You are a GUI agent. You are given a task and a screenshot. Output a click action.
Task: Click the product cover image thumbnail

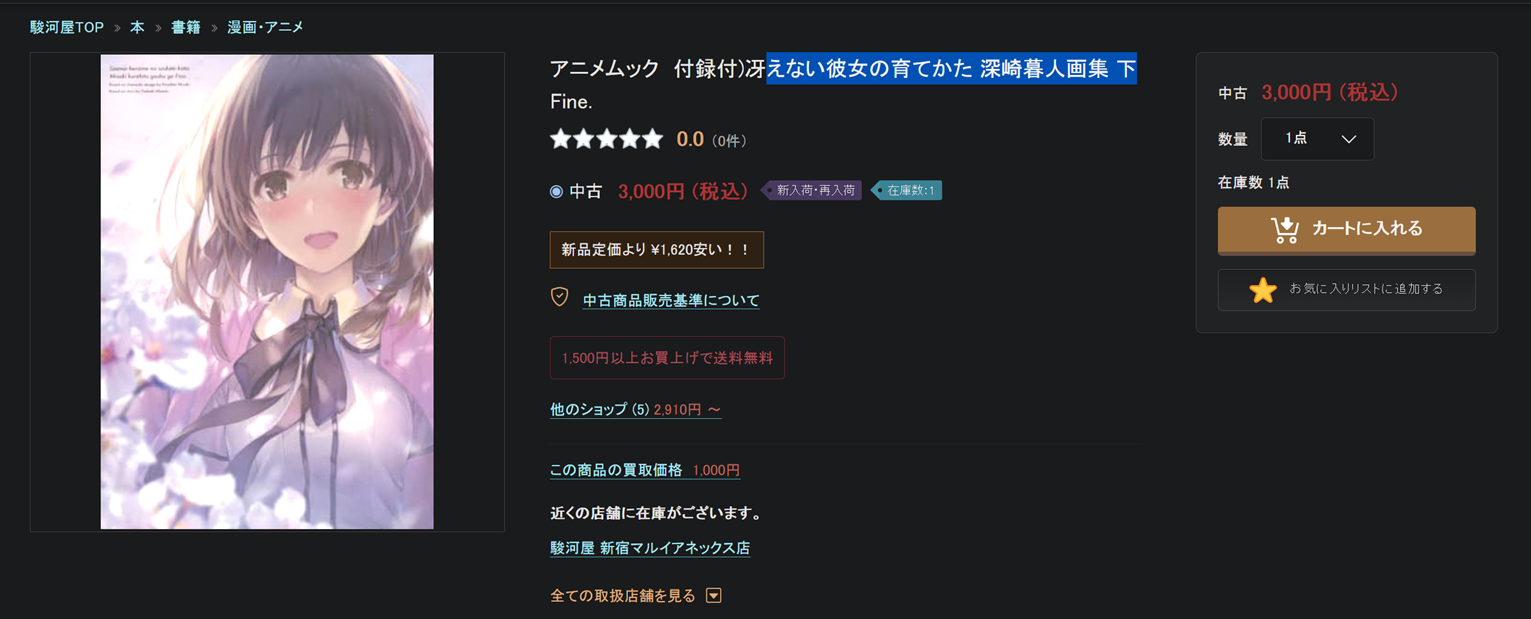point(267,292)
